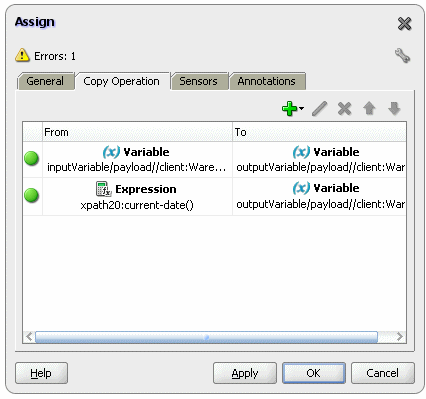The width and height of the screenshot is (426, 399).
Task: Open the Annotations tab
Action: pyautogui.click(x=267, y=81)
